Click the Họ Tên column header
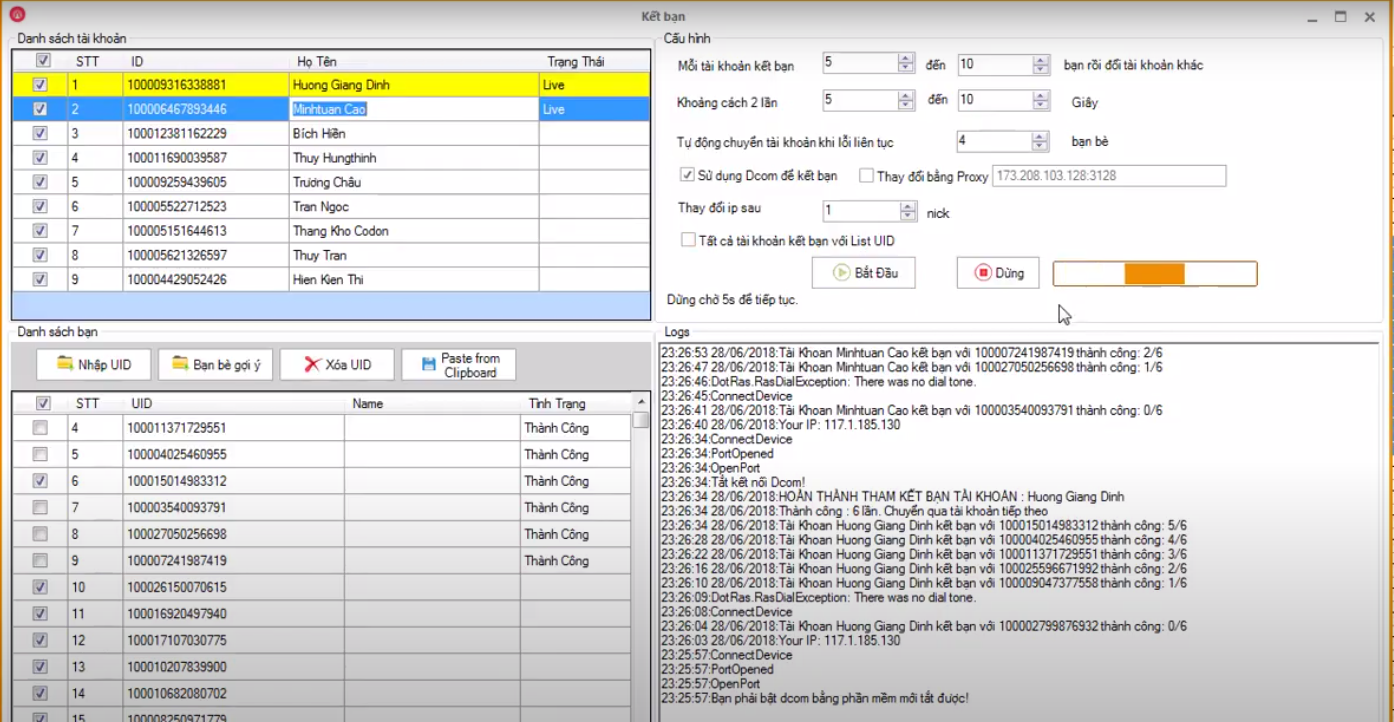Viewport: 1394px width, 722px height. (414, 61)
